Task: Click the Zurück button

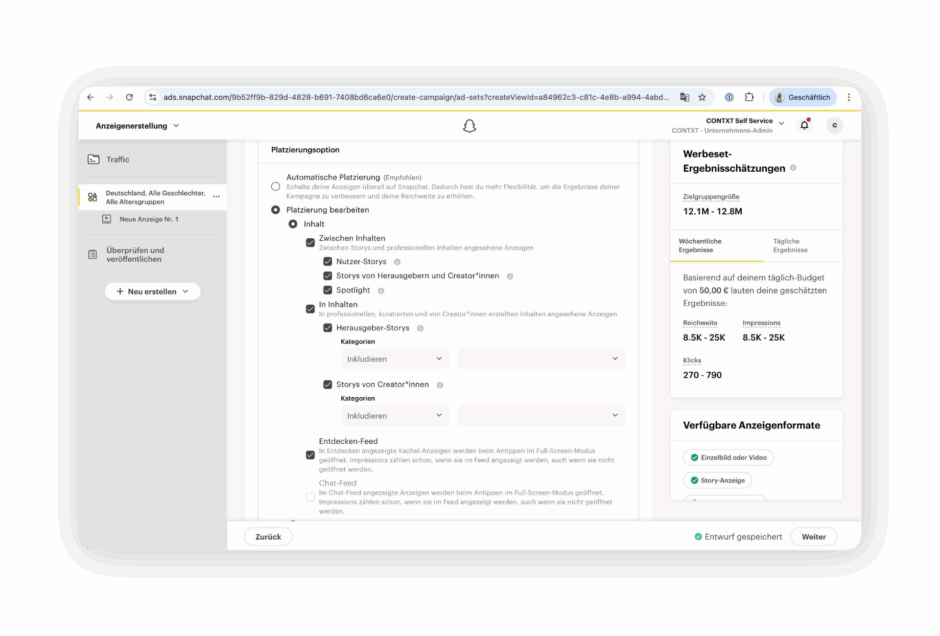Action: point(268,537)
